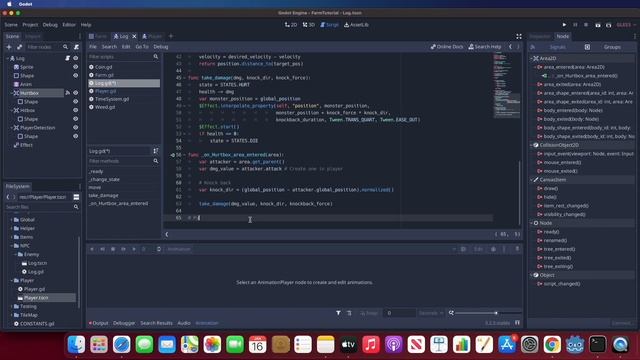Open System Preferences from the dock
This screenshot has height=360, width=640.
pyautogui.click(x=529, y=344)
